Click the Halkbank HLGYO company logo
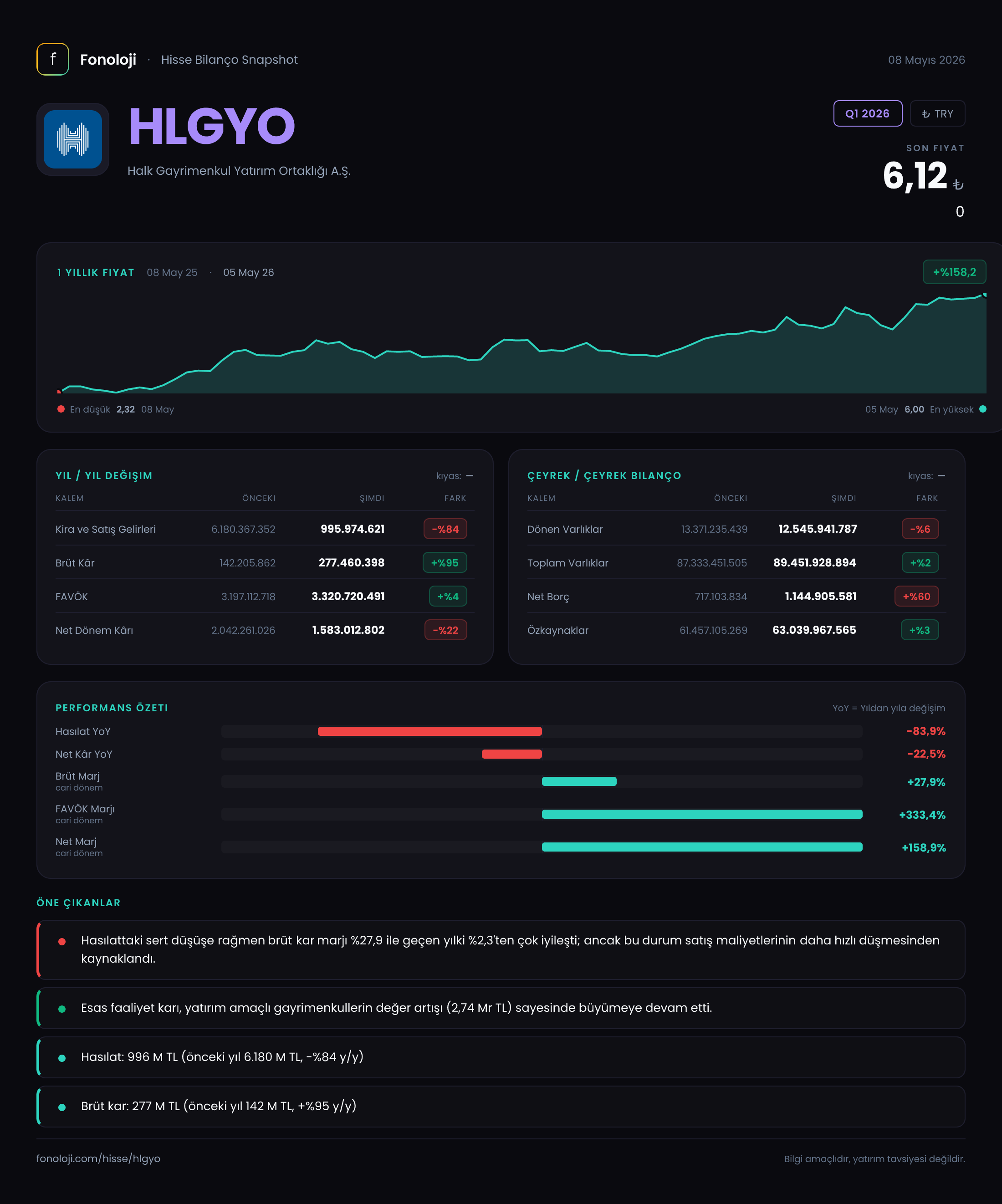Viewport: 1002px width, 1204px height. pos(73,139)
